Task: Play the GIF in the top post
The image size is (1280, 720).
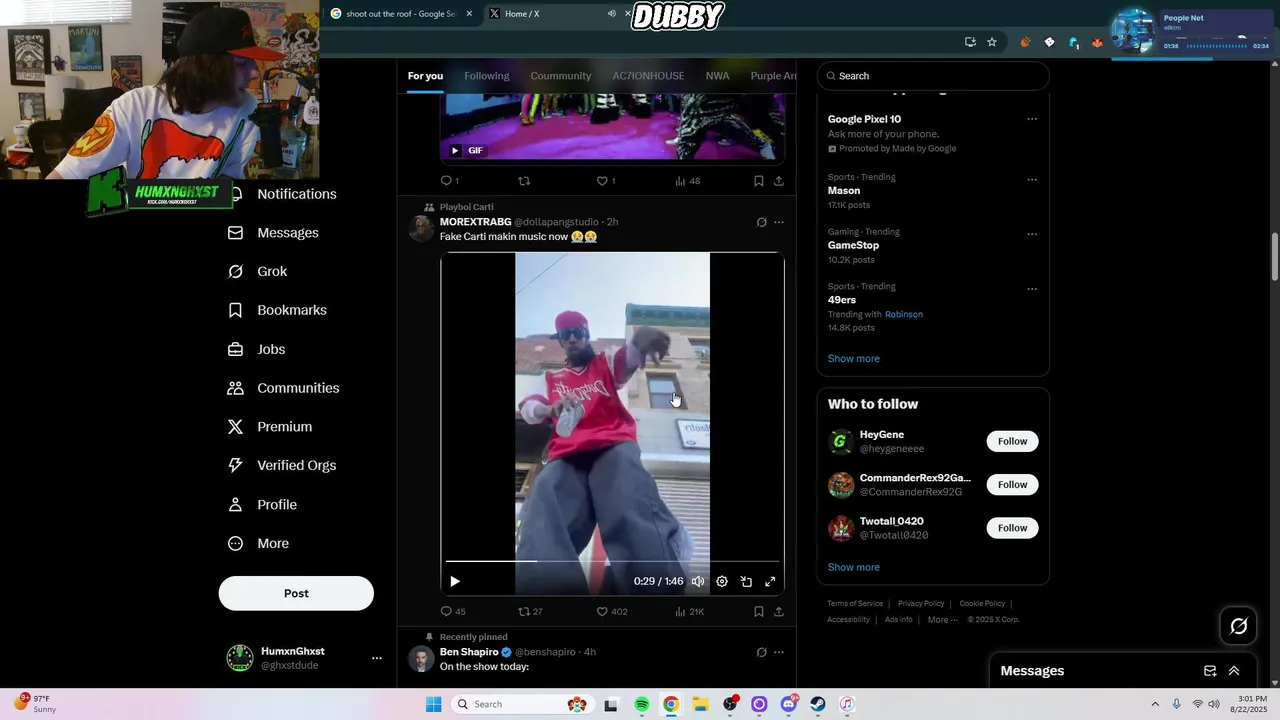Action: [x=455, y=151]
